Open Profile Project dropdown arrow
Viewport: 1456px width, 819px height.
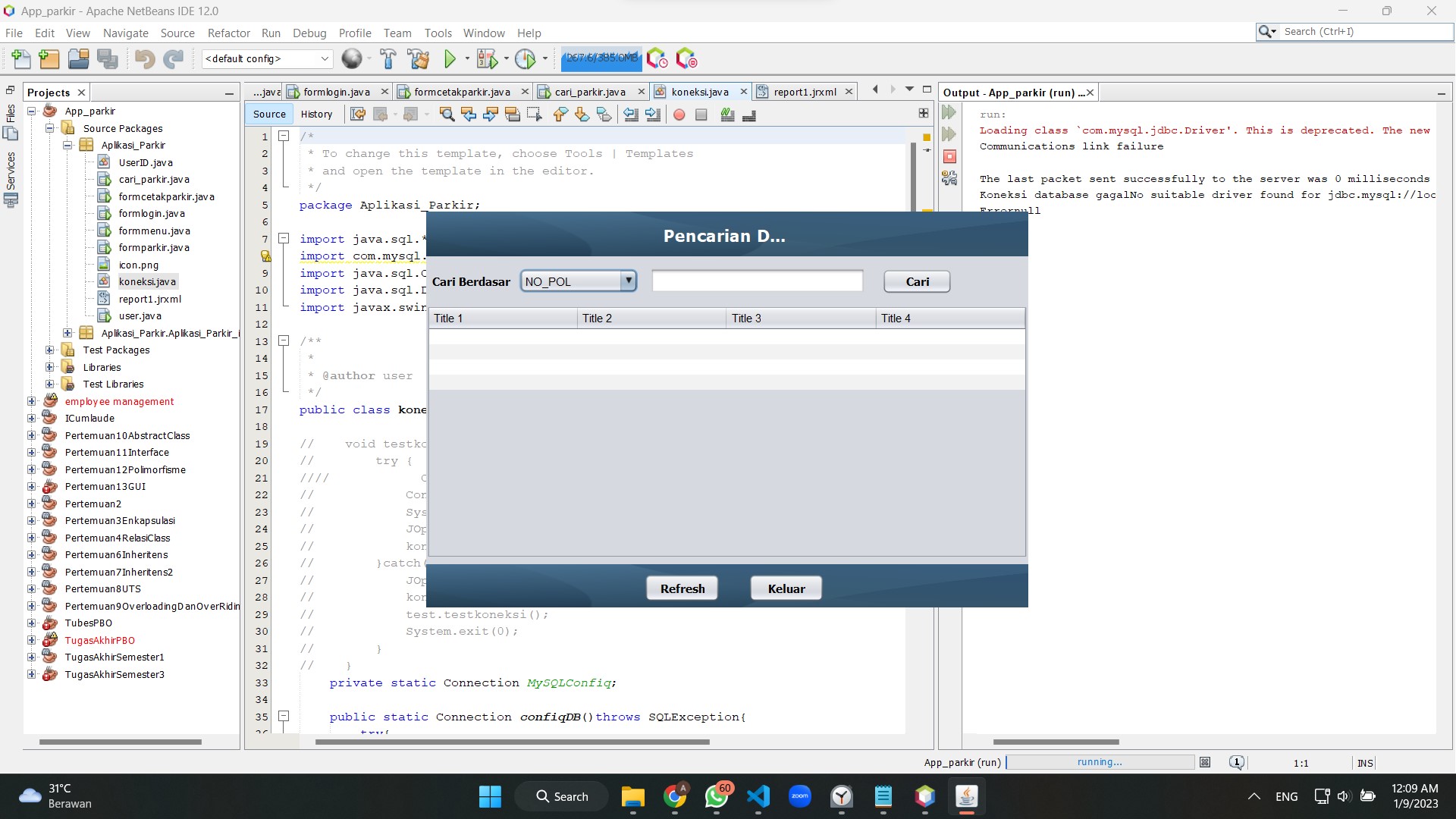coord(544,58)
